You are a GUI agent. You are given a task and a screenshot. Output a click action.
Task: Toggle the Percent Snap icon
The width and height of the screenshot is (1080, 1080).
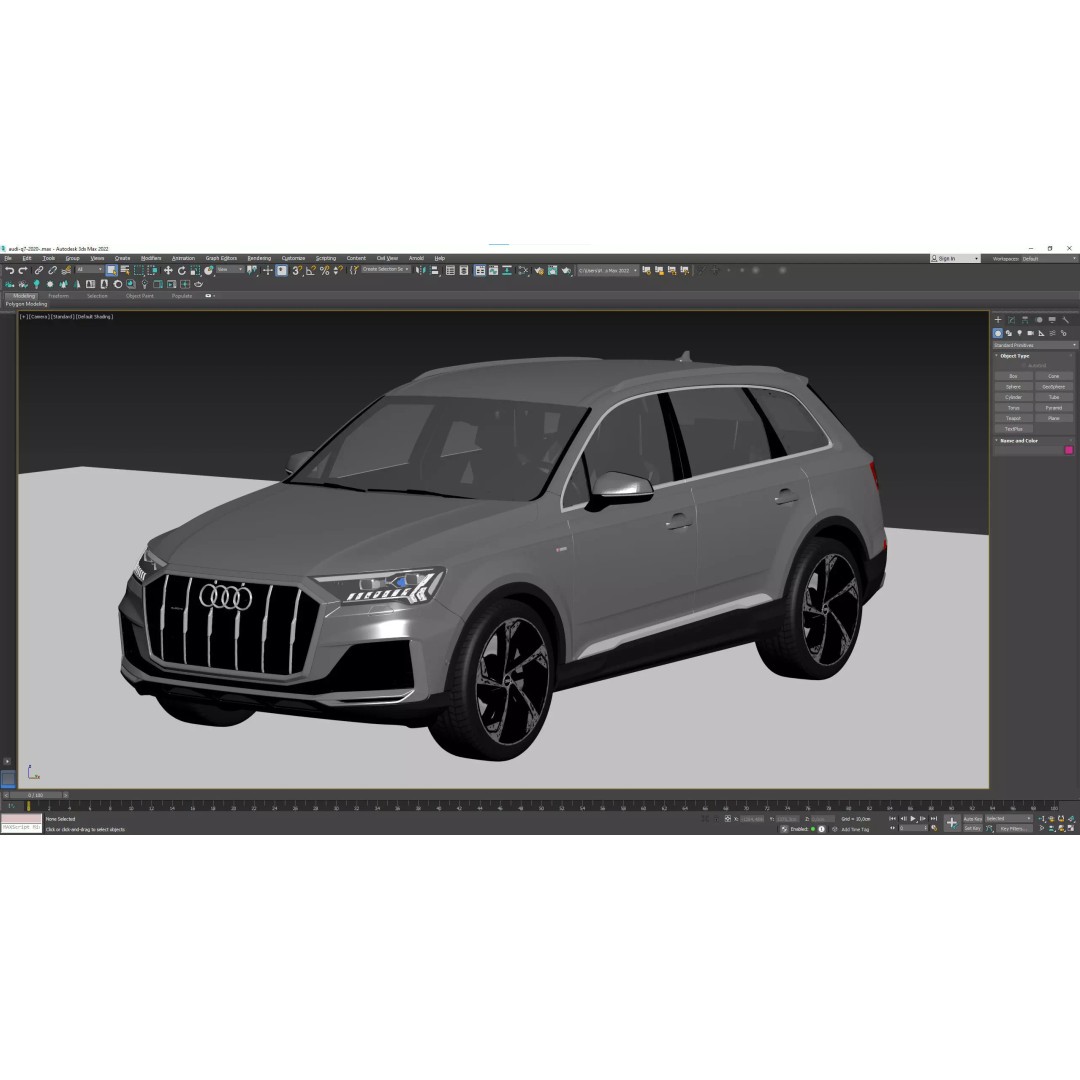click(x=324, y=271)
